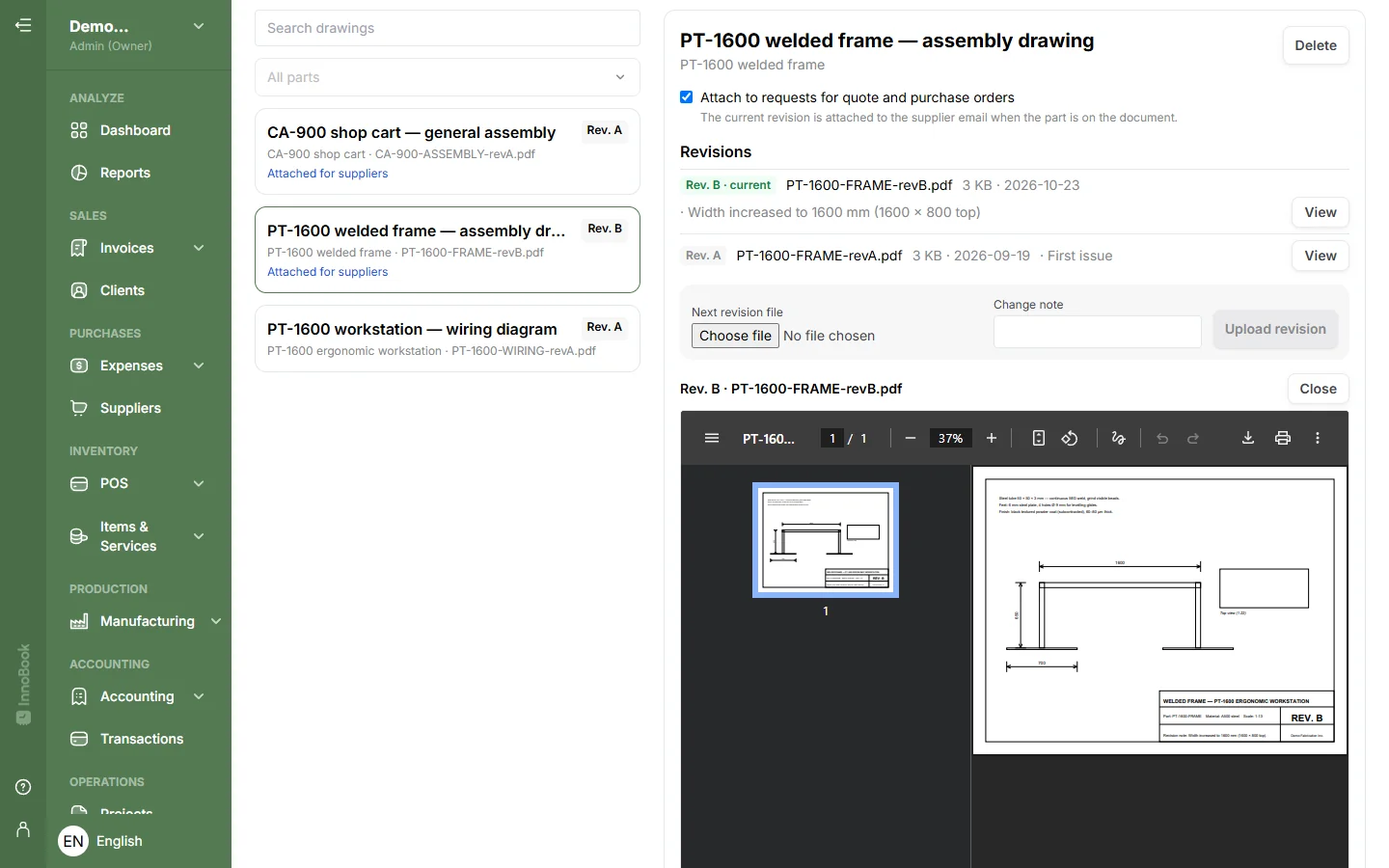
Task: Open help question mark icon
Action: 23,787
